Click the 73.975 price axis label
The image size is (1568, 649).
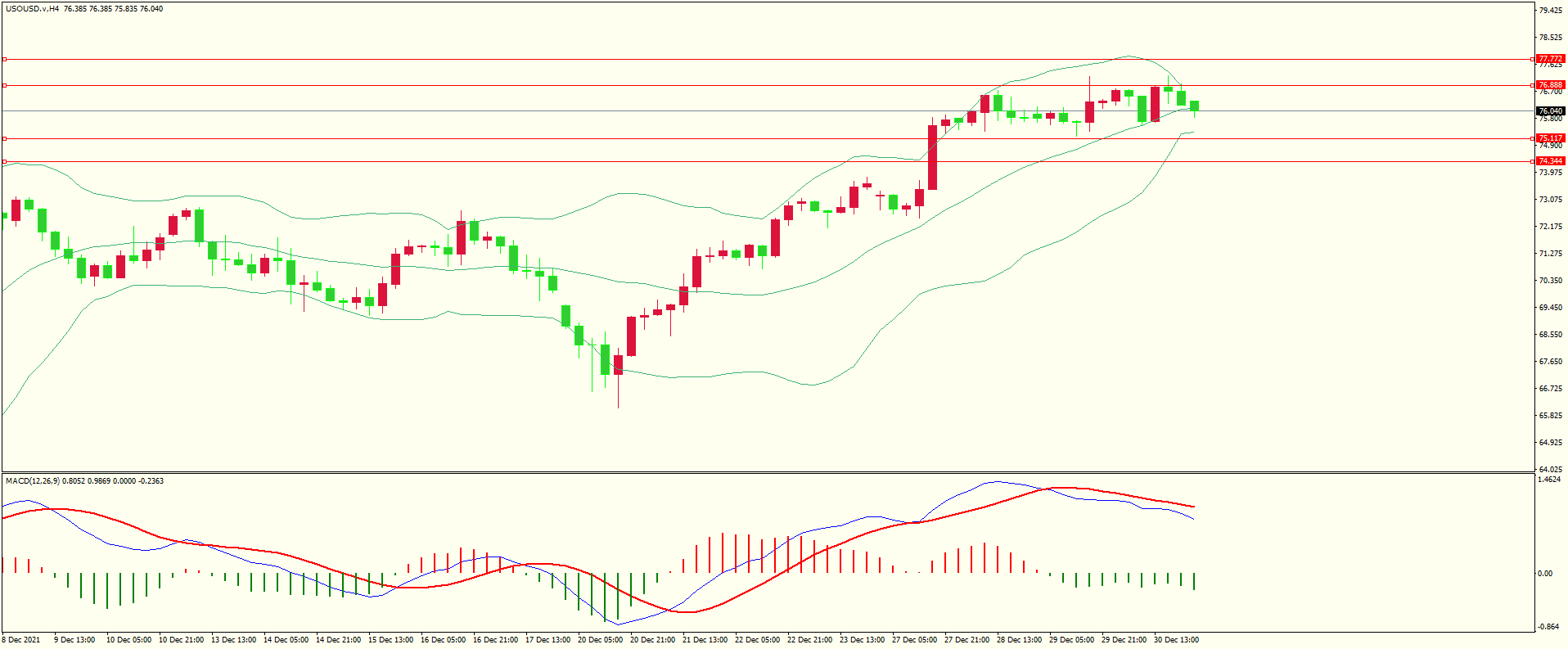point(1550,173)
